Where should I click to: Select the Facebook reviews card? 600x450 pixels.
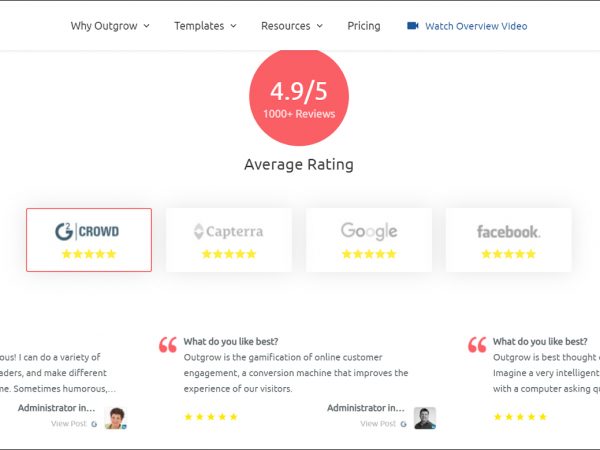(509, 240)
